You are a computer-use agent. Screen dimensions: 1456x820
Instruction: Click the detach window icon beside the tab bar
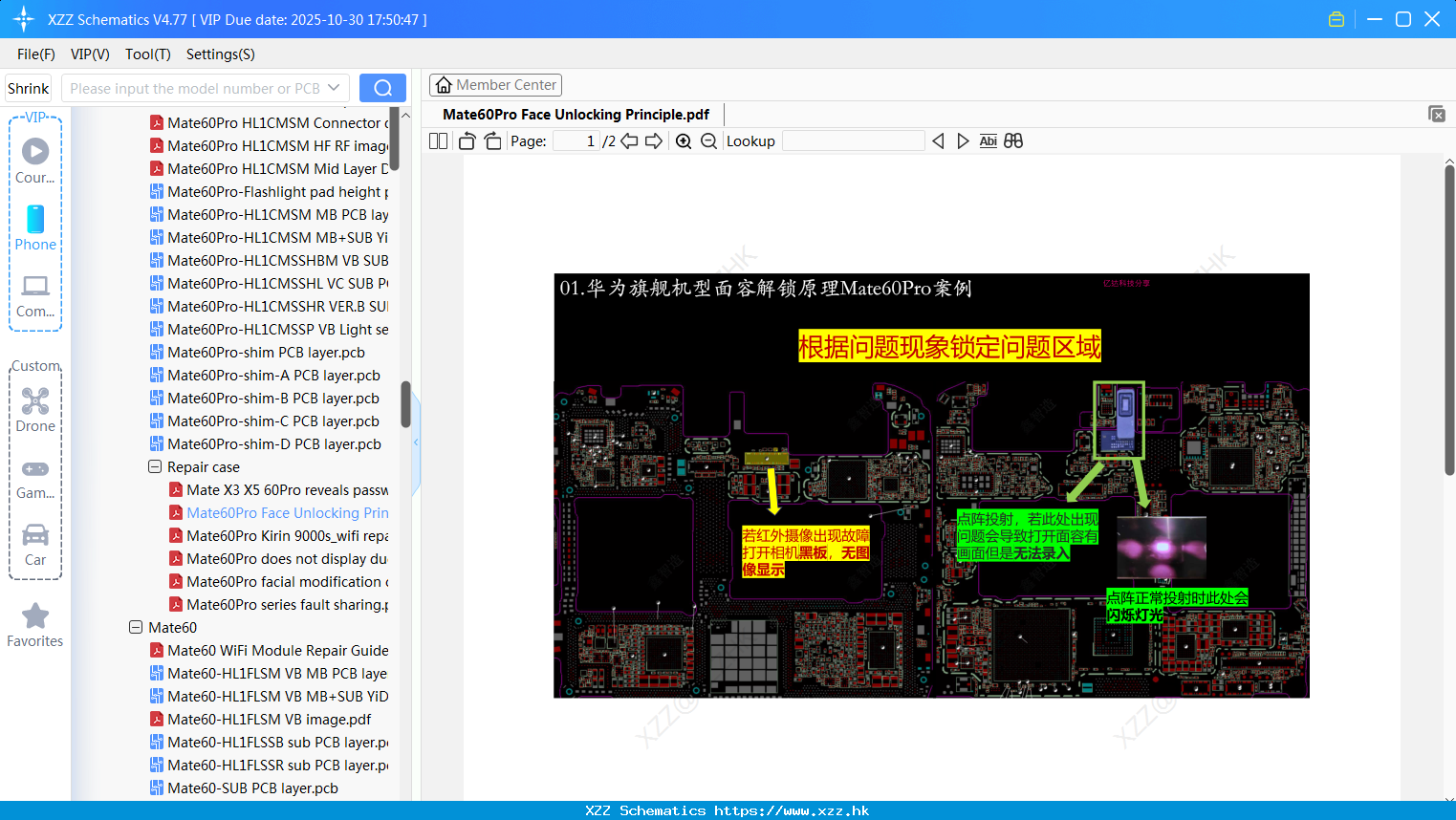pyautogui.click(x=1437, y=114)
